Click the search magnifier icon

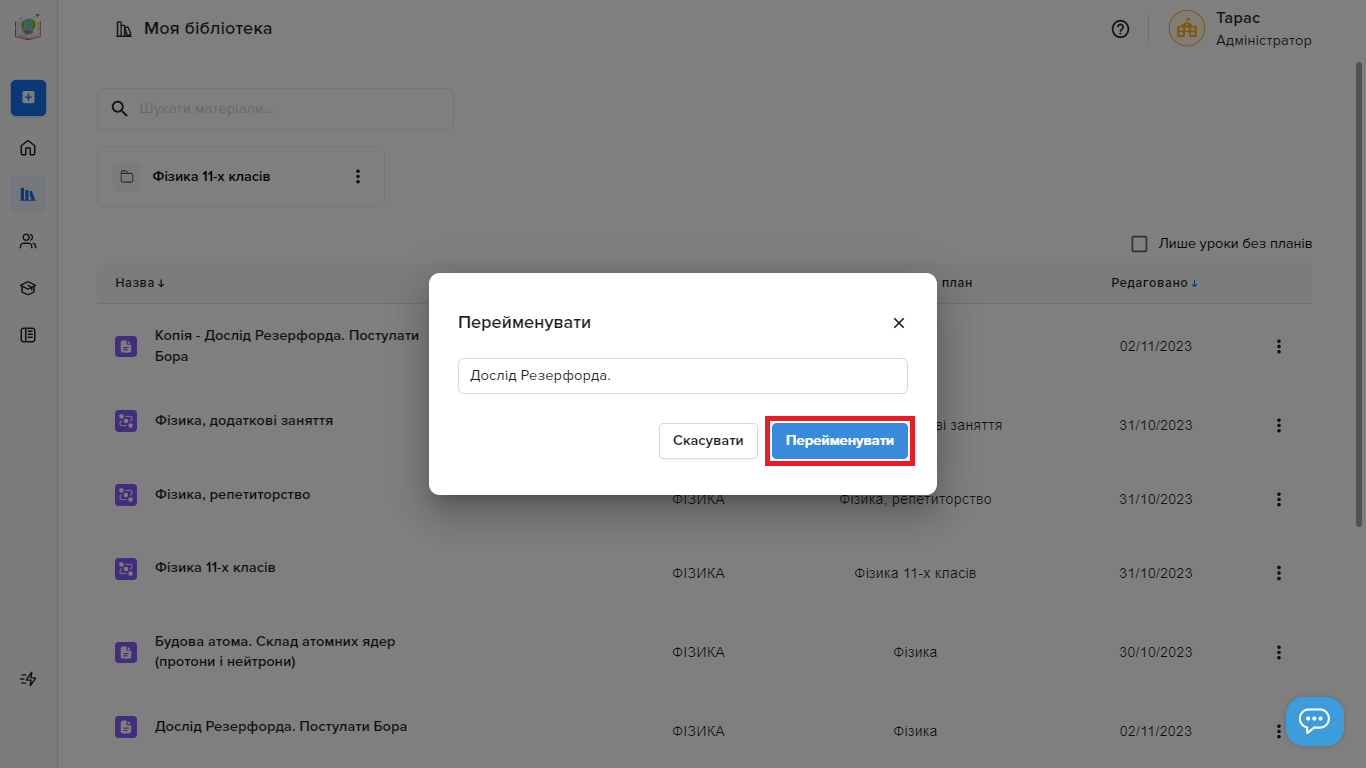119,108
